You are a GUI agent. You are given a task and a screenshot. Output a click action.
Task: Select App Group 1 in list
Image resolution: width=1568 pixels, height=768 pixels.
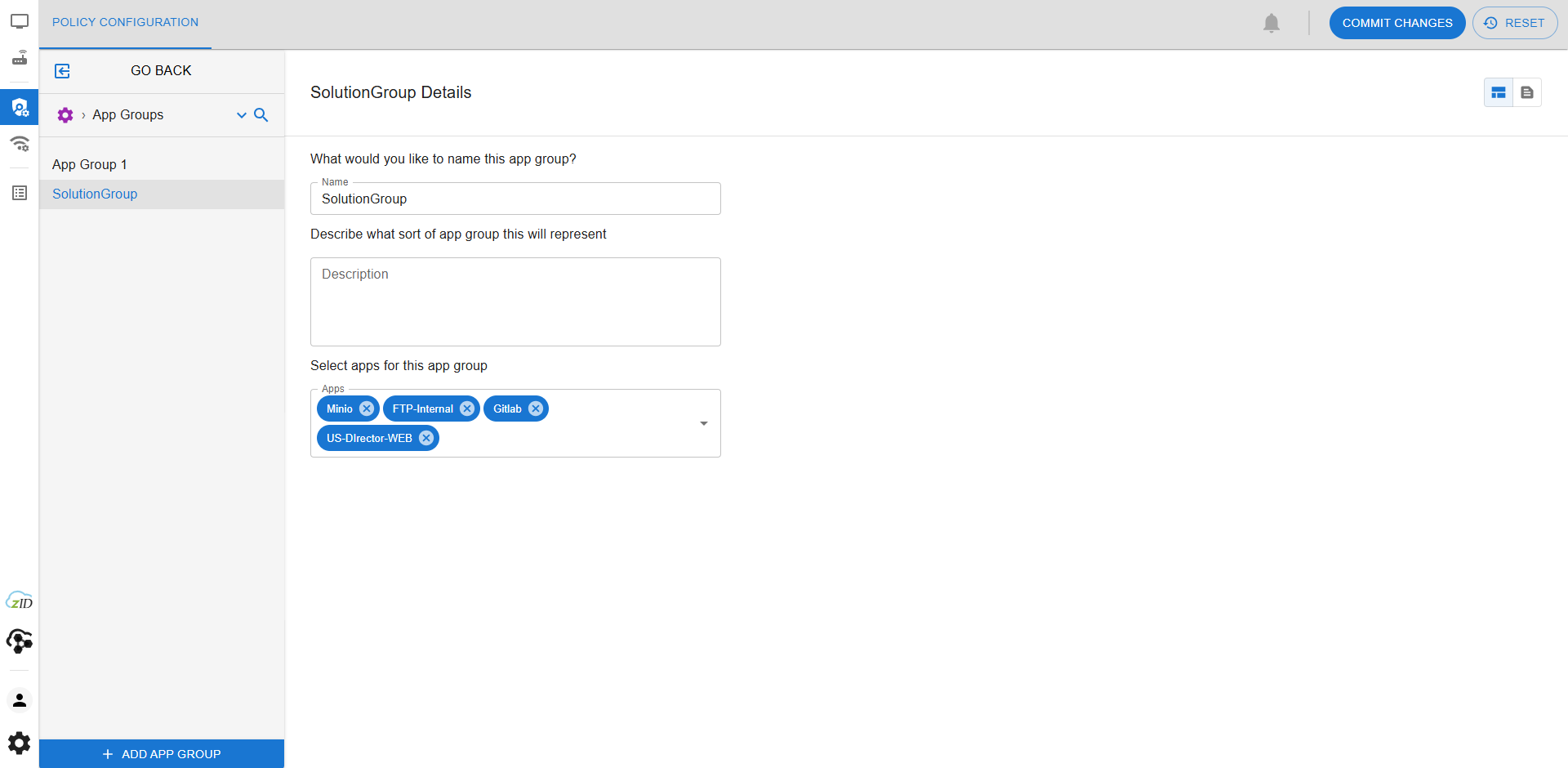(90, 164)
